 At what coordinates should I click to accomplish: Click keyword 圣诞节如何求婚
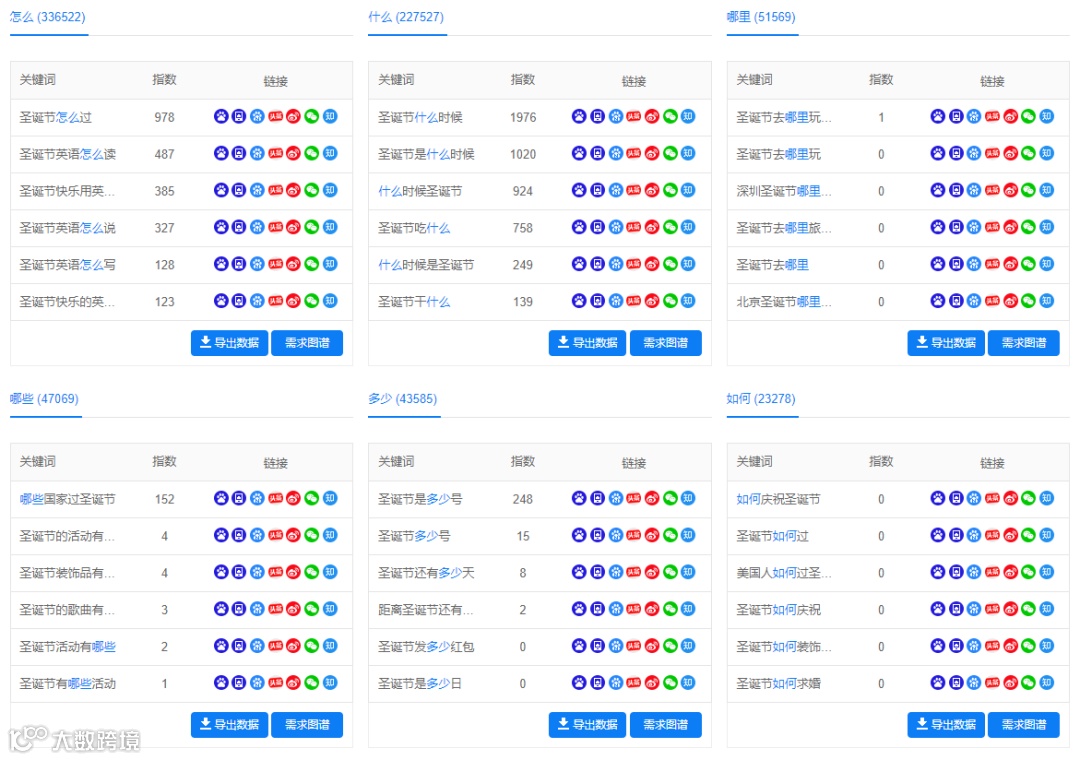coord(778,684)
